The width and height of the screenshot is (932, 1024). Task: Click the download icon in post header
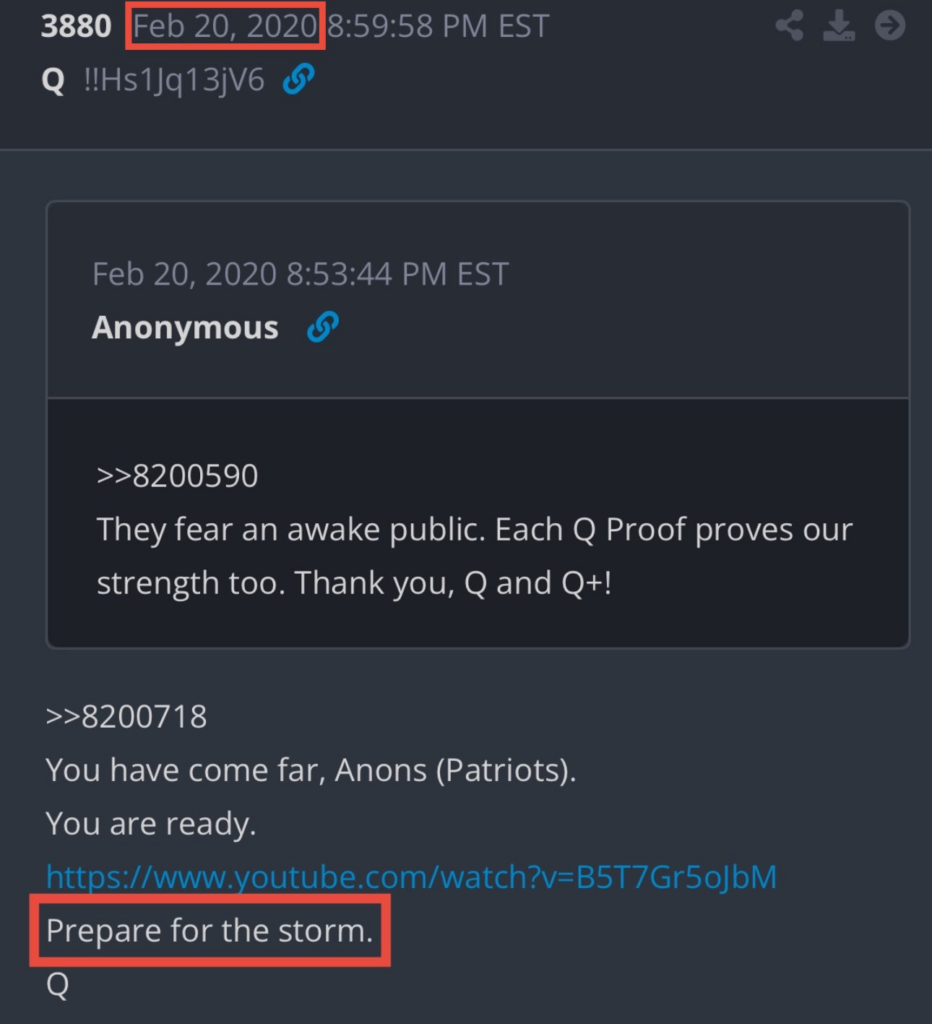(x=840, y=26)
